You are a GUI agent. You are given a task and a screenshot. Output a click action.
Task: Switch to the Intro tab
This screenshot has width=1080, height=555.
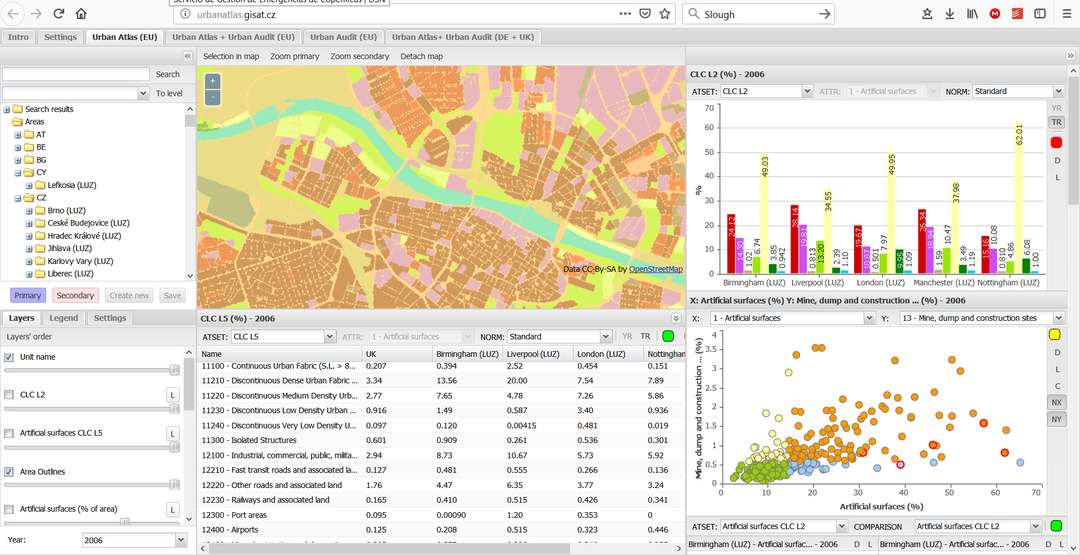[19, 37]
